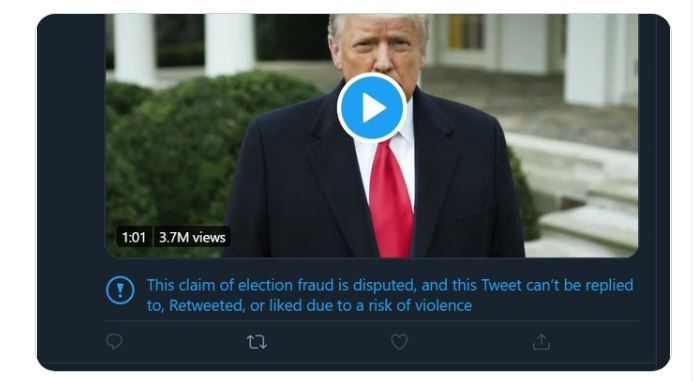The height and width of the screenshot is (381, 694).
Task: Open the election fraud disputed notice link
Action: (390, 295)
